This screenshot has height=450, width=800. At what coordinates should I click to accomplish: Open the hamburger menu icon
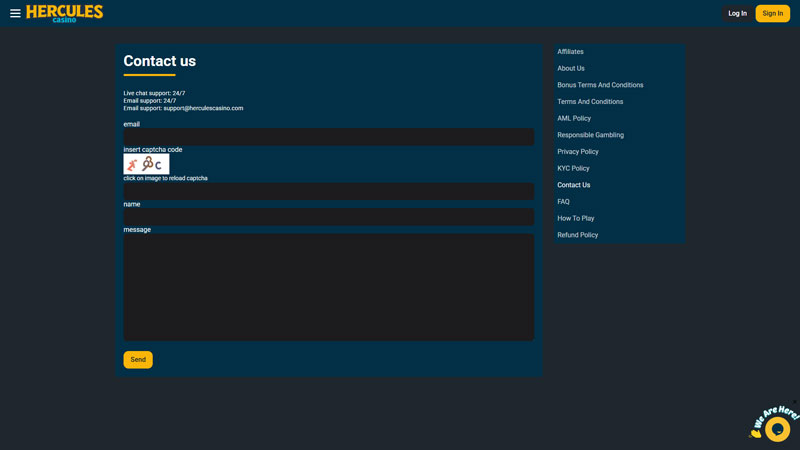[15, 13]
